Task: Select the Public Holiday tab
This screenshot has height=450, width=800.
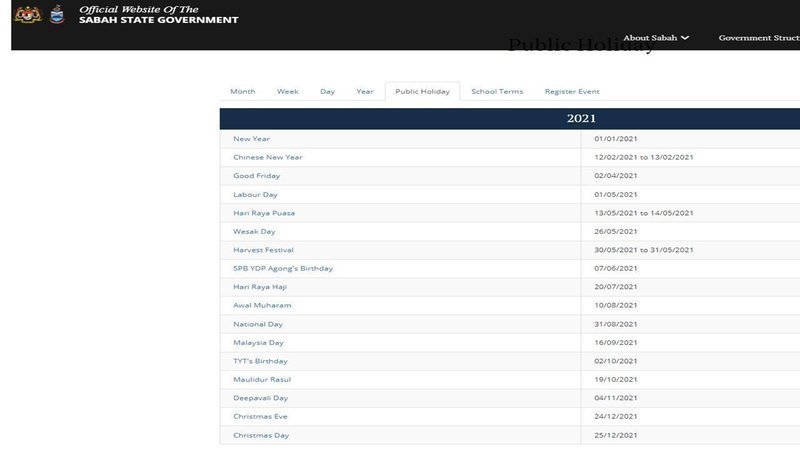Action: pos(422,92)
